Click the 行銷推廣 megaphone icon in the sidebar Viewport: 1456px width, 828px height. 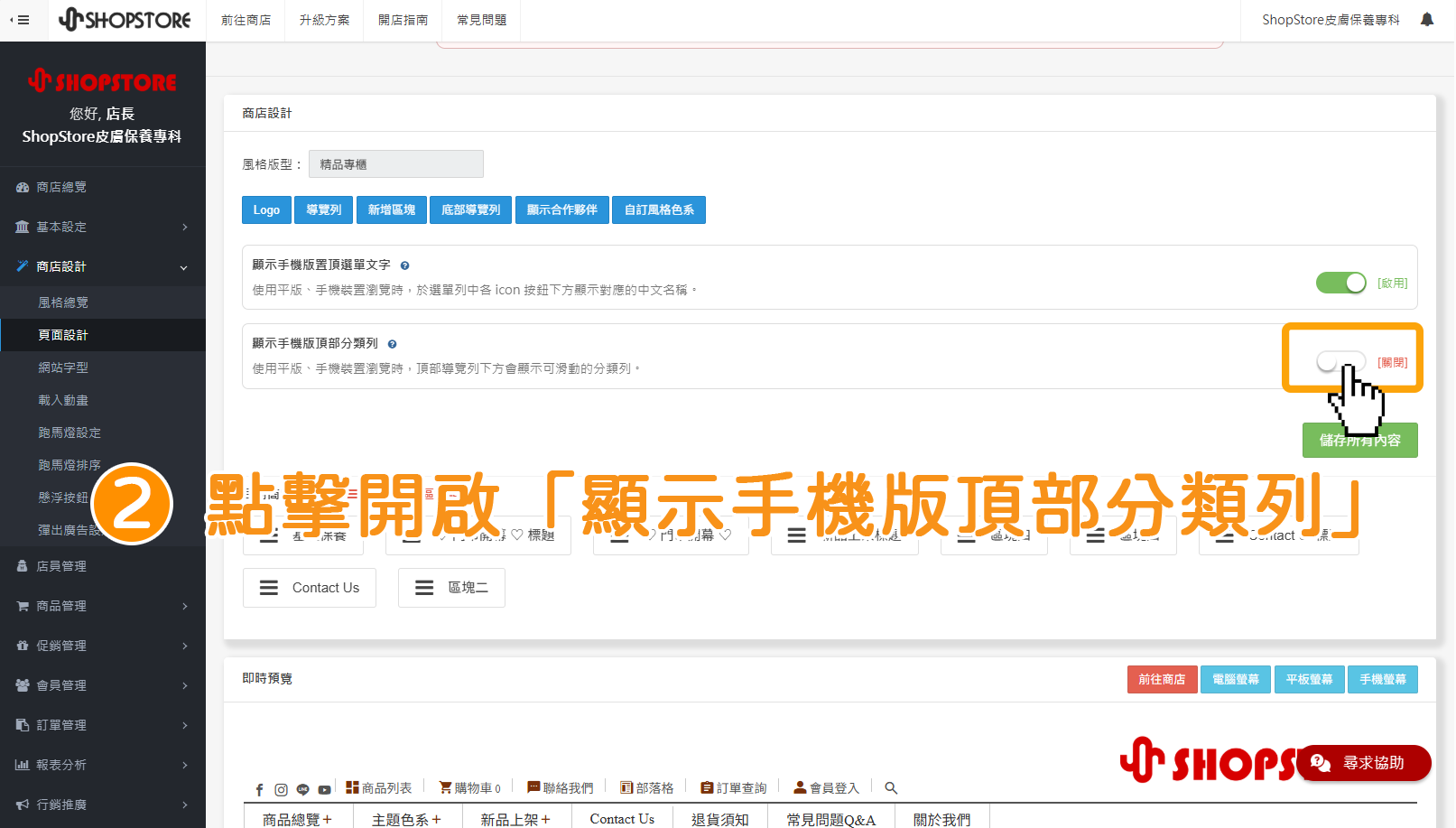point(23,805)
